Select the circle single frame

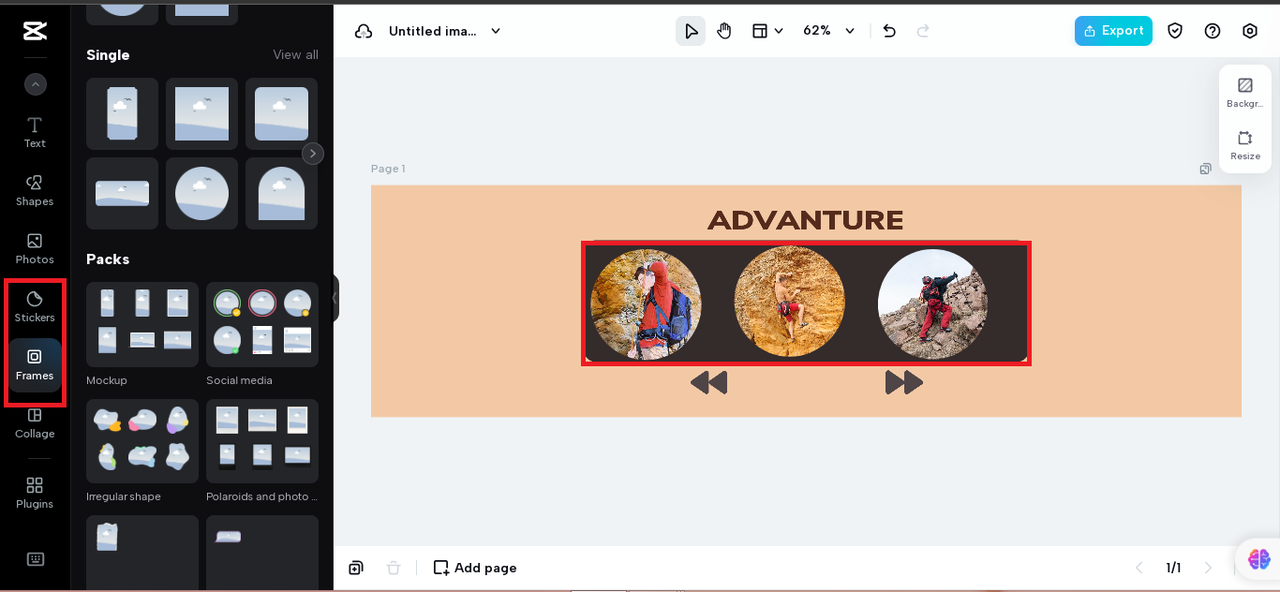(x=202, y=193)
